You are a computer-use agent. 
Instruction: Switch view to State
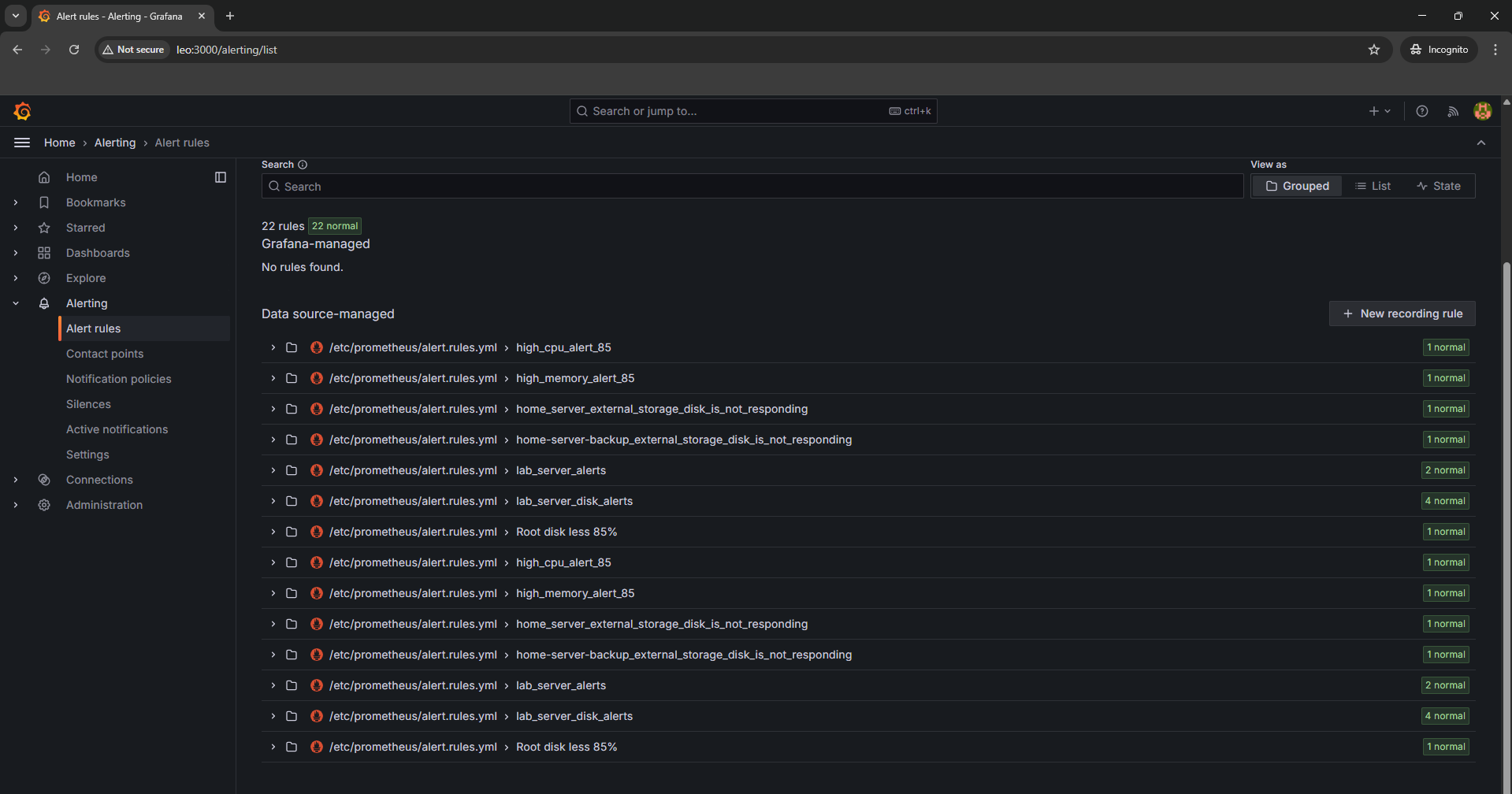pyautogui.click(x=1438, y=186)
